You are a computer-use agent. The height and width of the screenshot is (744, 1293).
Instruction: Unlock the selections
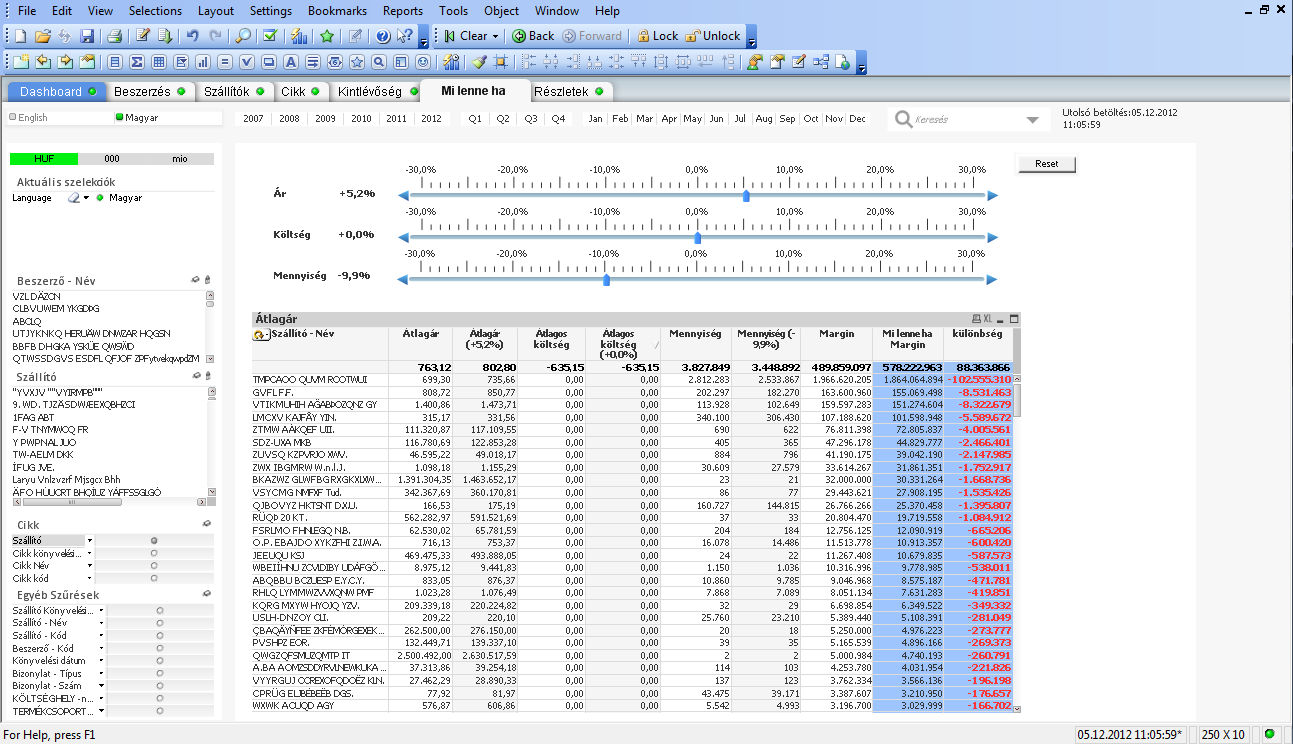[x=713, y=36]
